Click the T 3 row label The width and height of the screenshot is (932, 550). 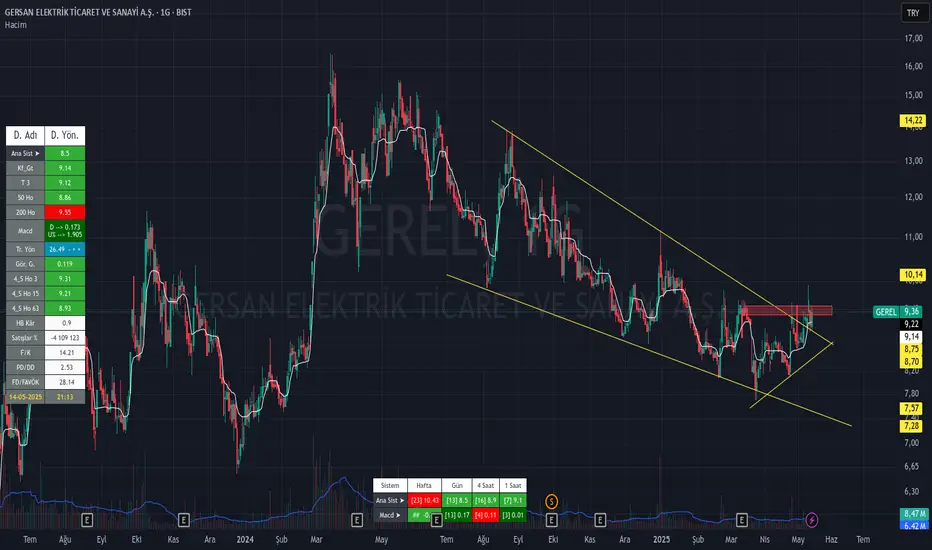(x=25, y=183)
